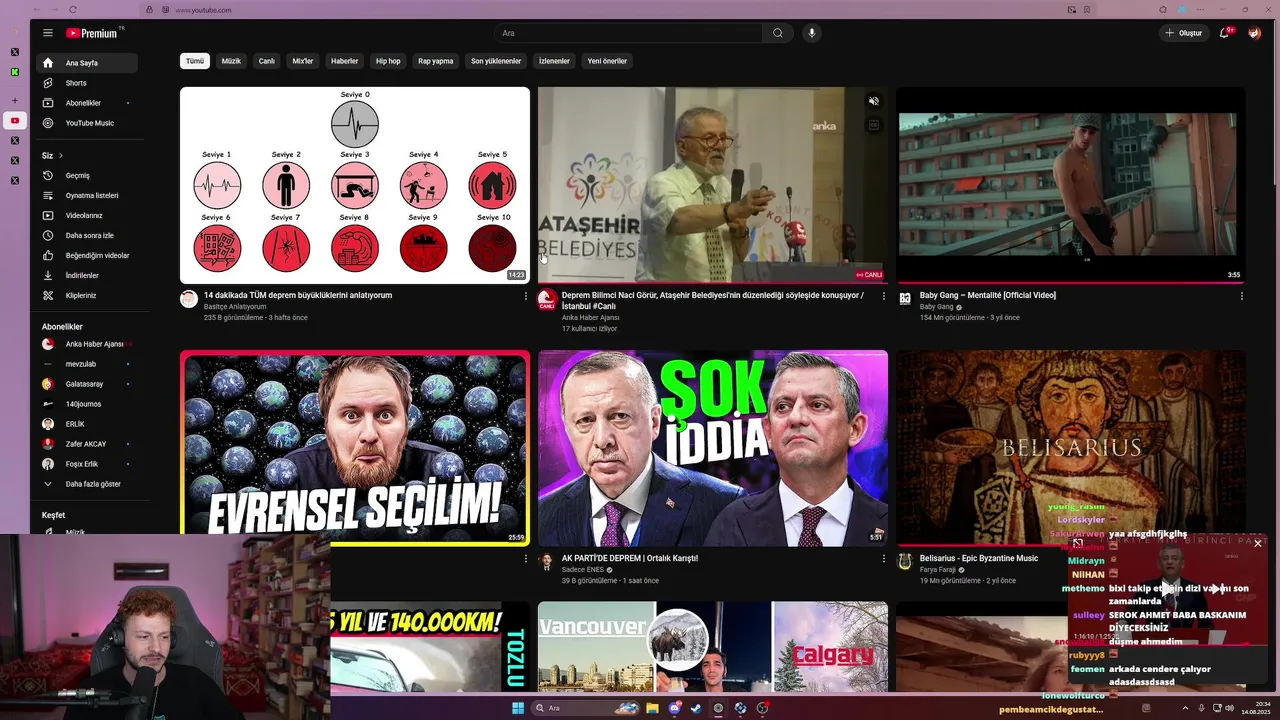
Task: Open Zafer AKCAY subscription channel
Action: (x=87, y=444)
